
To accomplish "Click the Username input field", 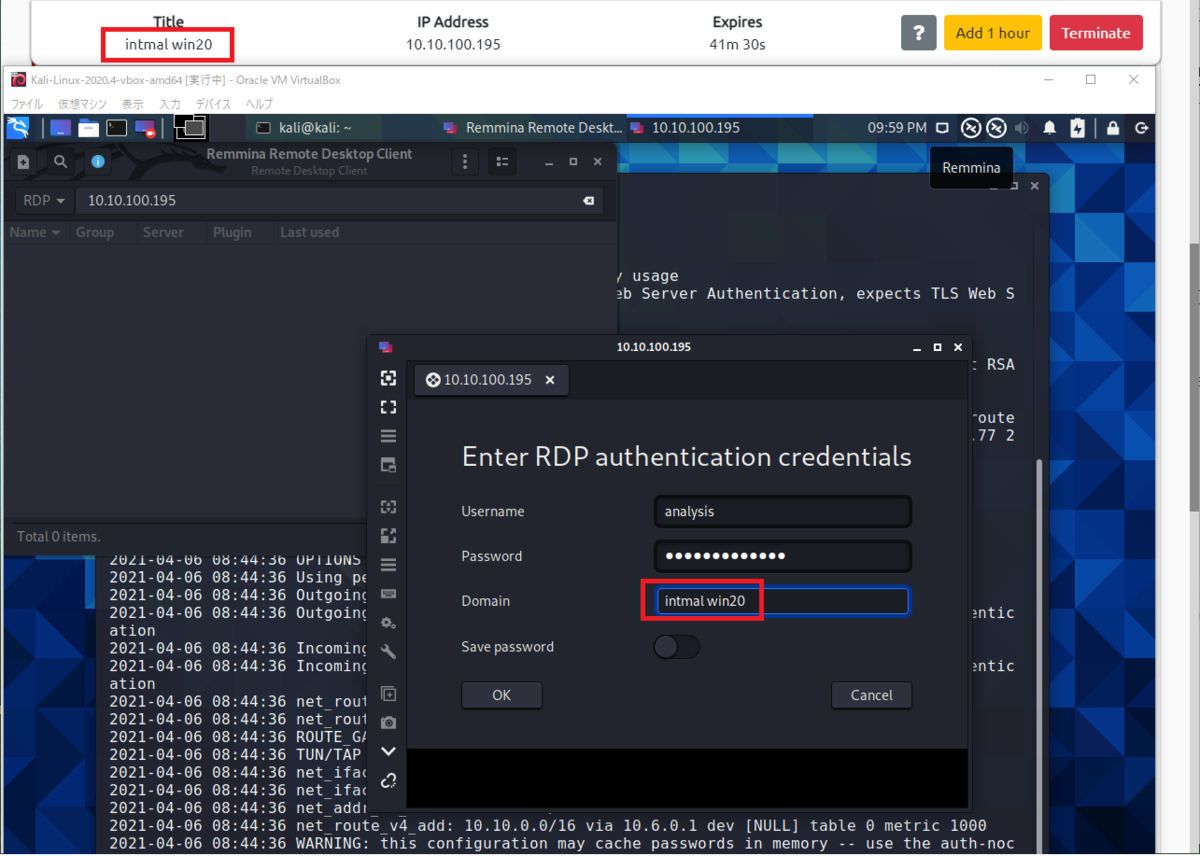I will tap(782, 511).
